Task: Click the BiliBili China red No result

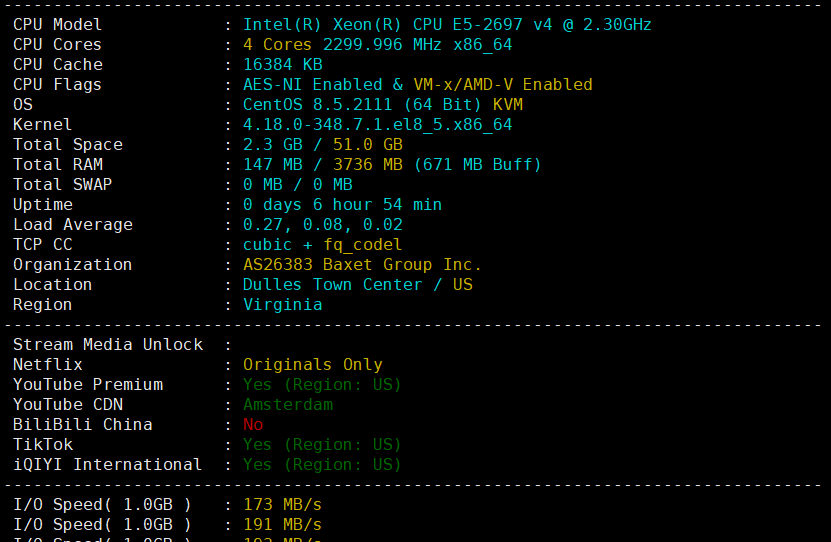Action: point(253,424)
